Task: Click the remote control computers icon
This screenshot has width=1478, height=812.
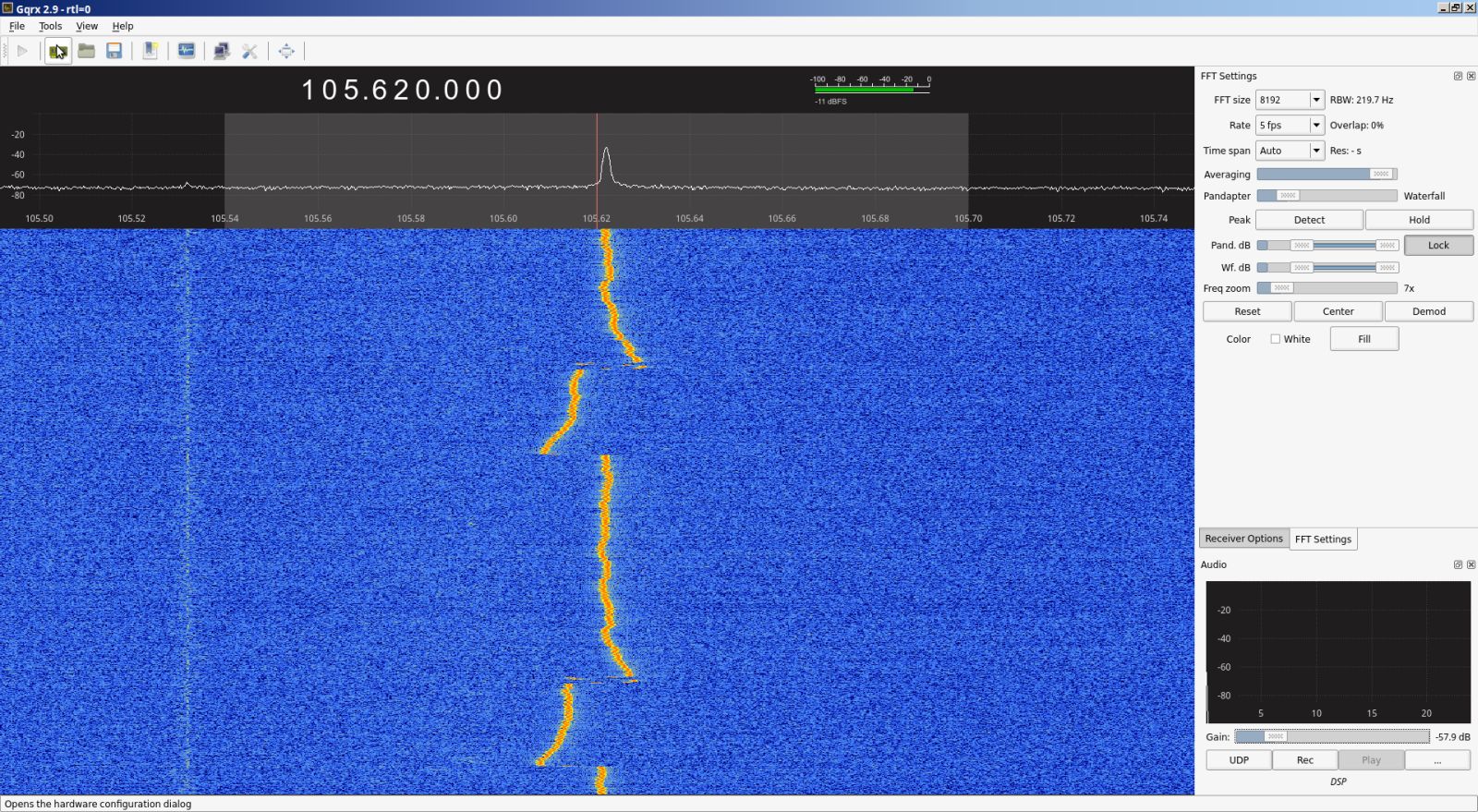Action: tap(222, 51)
